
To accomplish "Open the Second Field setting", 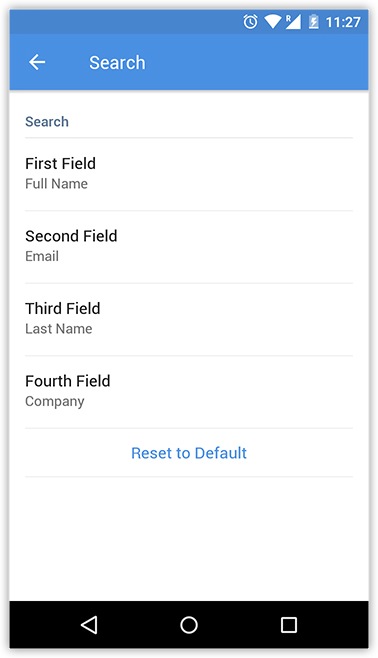I will (x=189, y=247).
